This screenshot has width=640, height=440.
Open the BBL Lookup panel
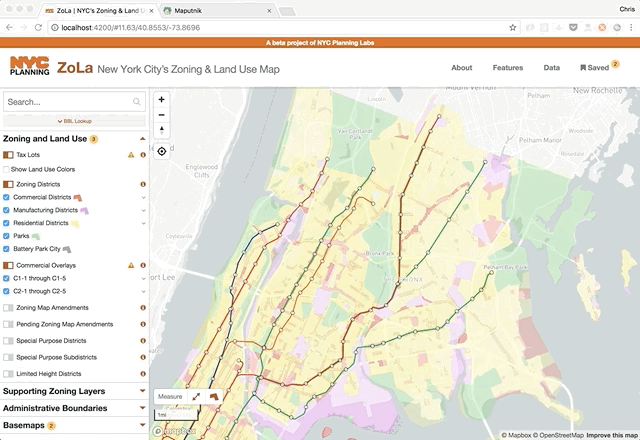pyautogui.click(x=74, y=121)
